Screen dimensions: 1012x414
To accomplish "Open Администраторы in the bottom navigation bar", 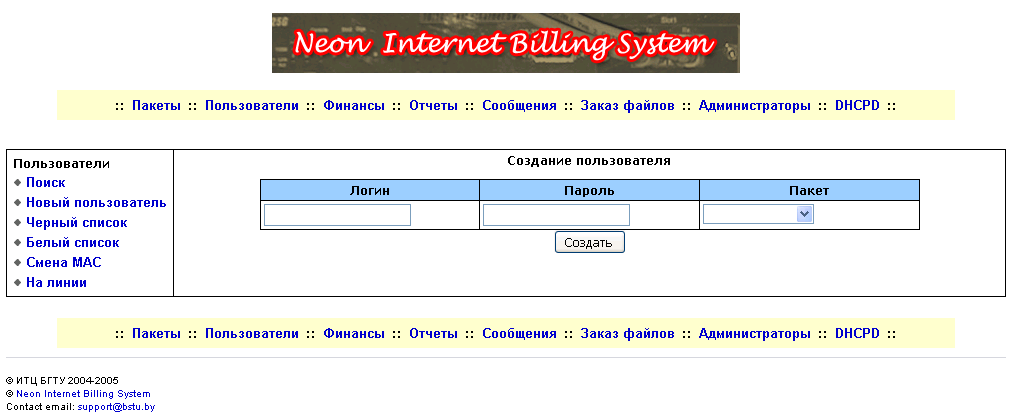I will point(754,334).
